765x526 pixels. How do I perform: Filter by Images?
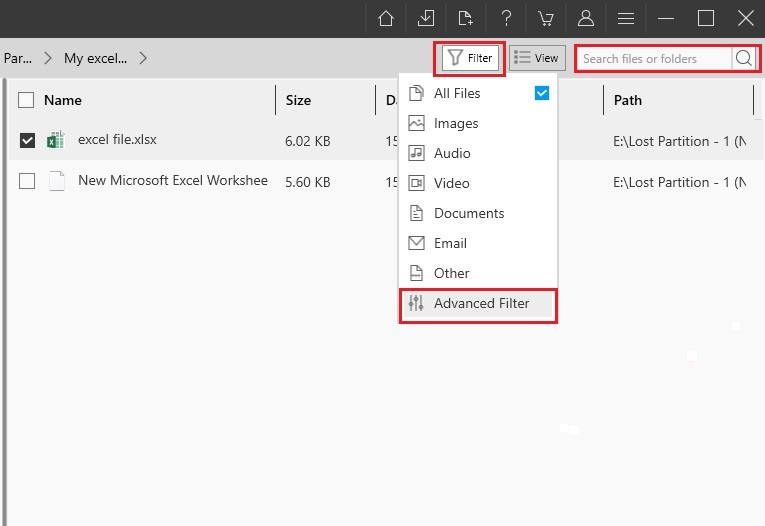(x=478, y=123)
